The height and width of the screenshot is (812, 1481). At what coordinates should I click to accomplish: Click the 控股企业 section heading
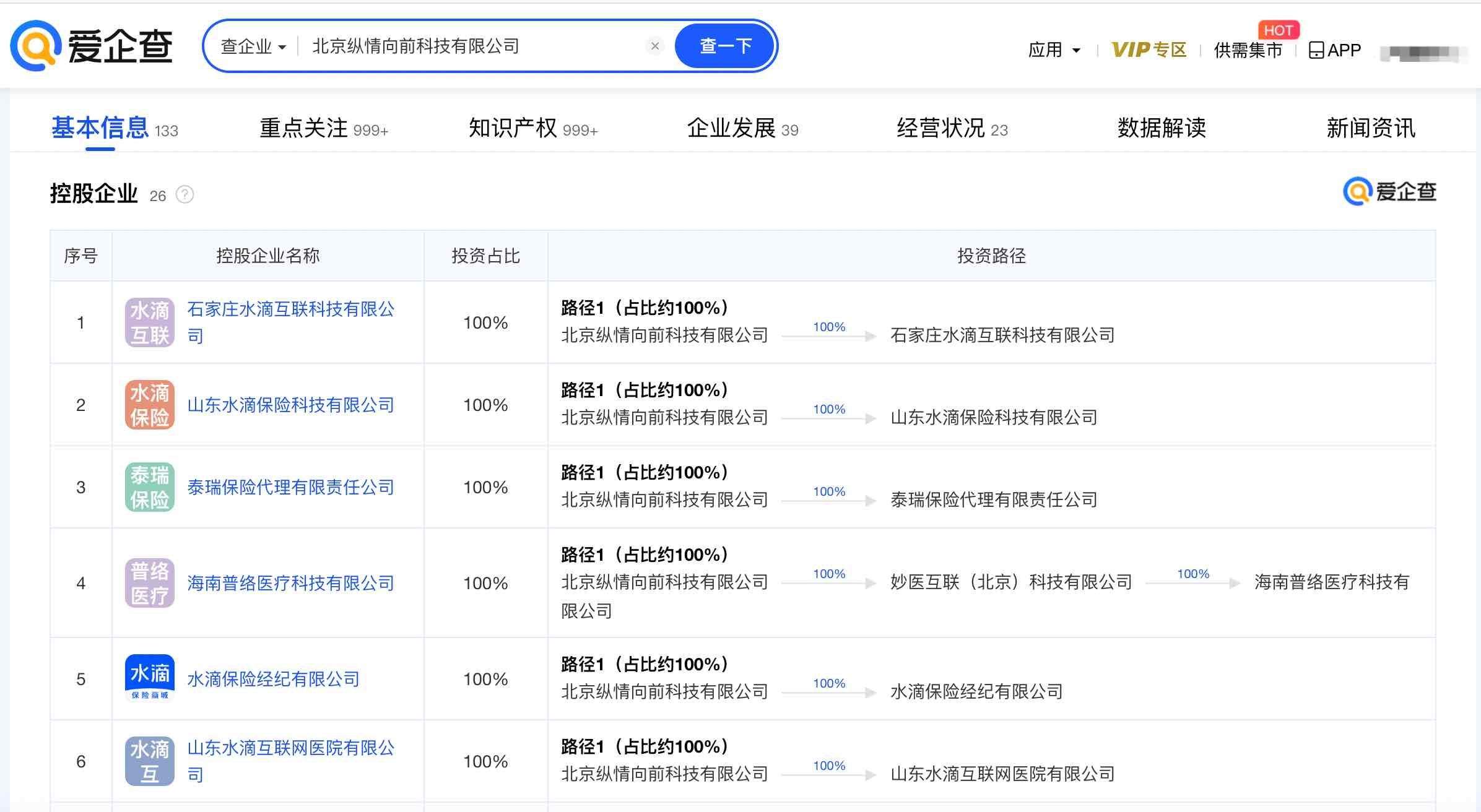pyautogui.click(x=93, y=194)
